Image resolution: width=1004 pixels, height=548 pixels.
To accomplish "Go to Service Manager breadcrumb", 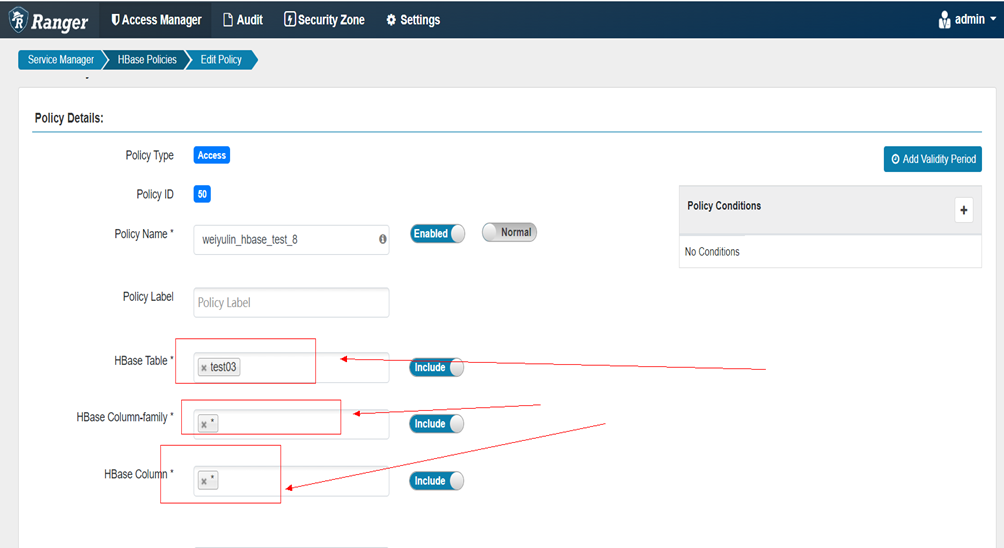I will tap(61, 60).
